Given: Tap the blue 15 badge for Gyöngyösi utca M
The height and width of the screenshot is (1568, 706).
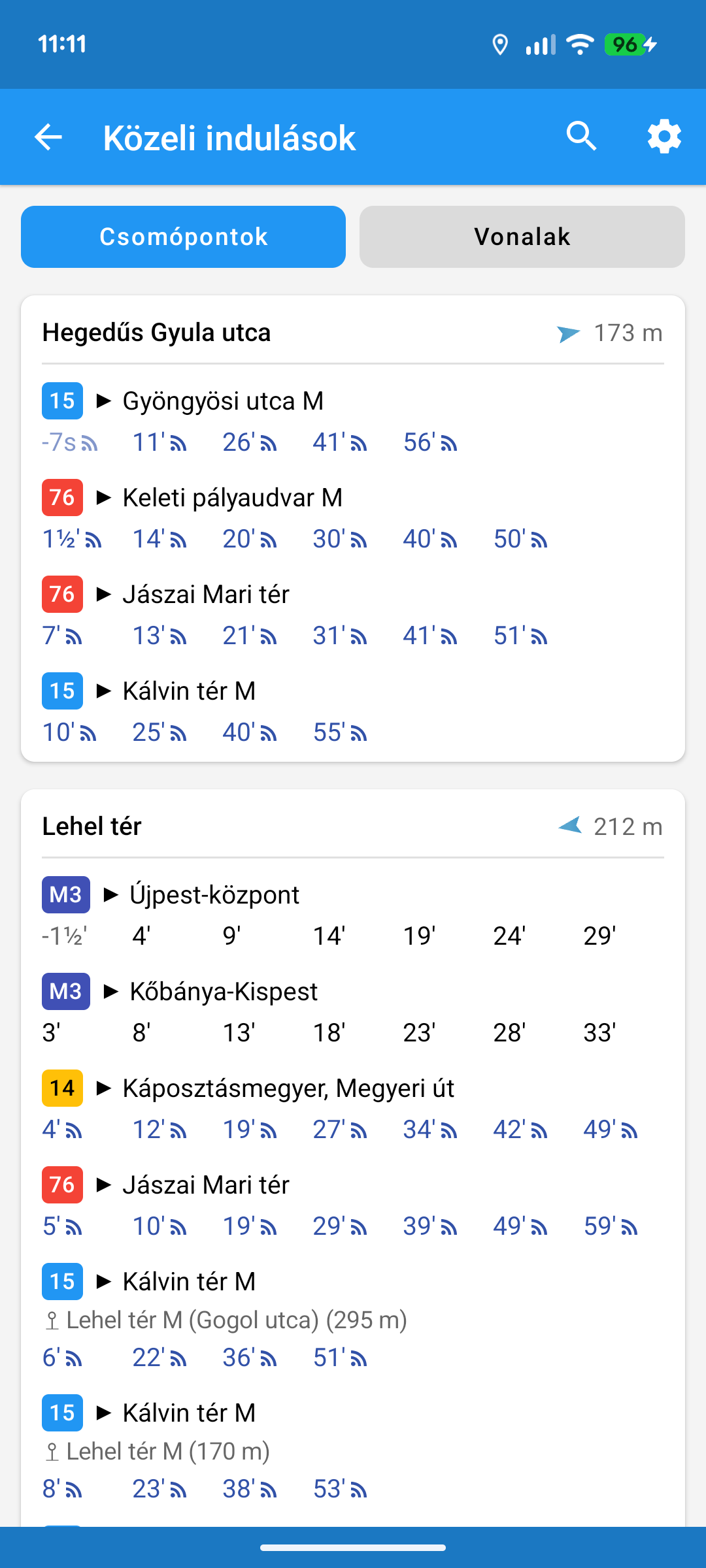Looking at the screenshot, I should [x=63, y=400].
